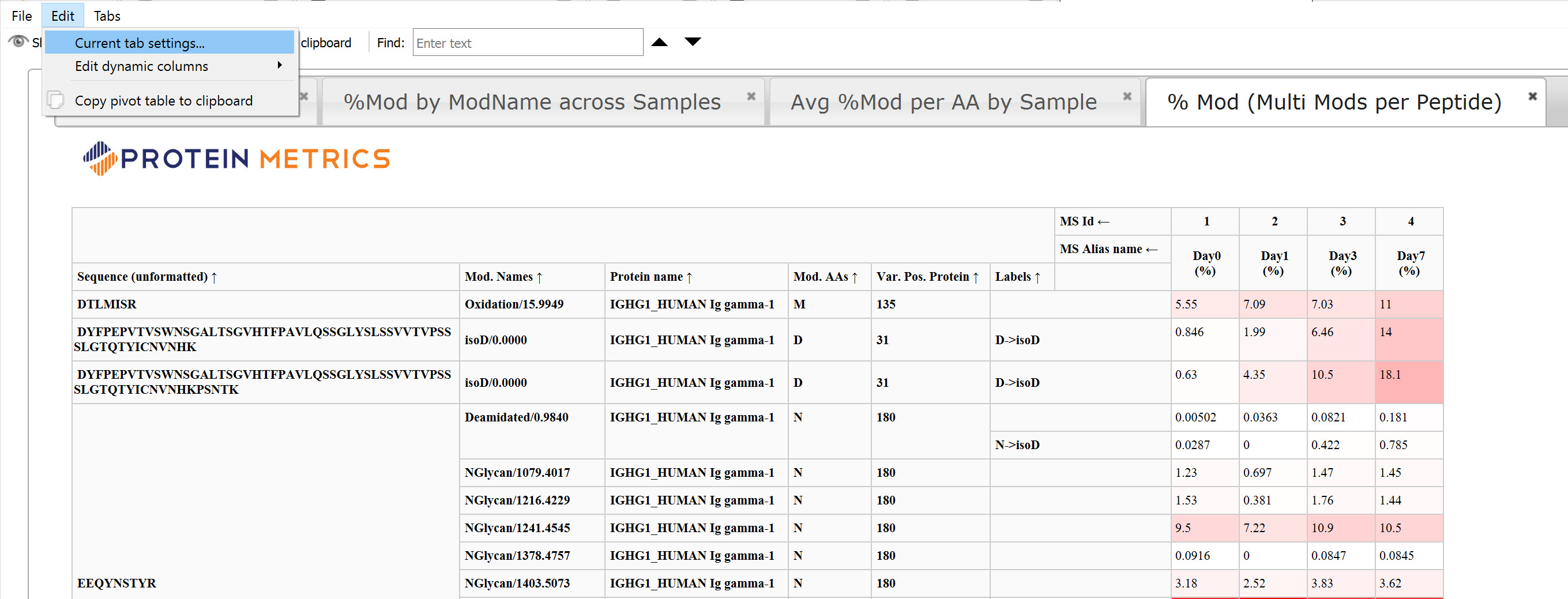
Task: Close the % Mod (Multi Mods per Peptide) tab
Action: tap(1532, 96)
